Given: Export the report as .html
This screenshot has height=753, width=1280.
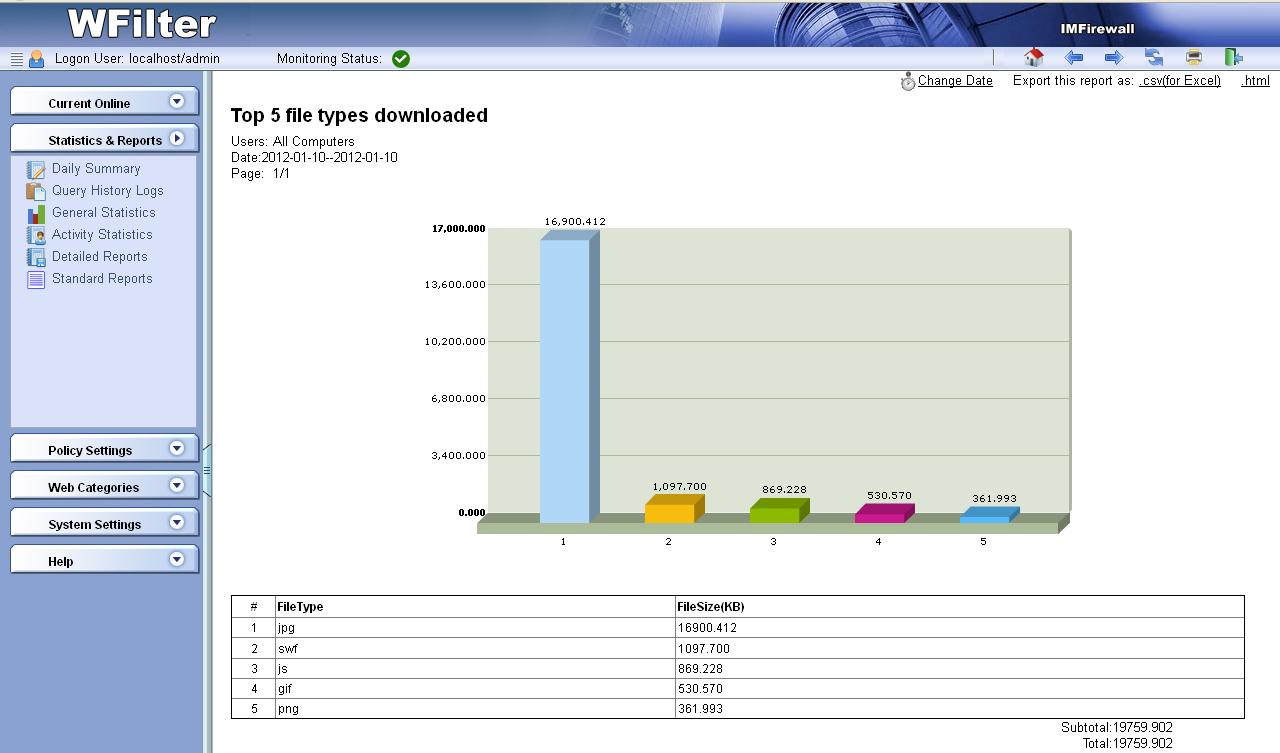Looking at the screenshot, I should [x=1255, y=81].
